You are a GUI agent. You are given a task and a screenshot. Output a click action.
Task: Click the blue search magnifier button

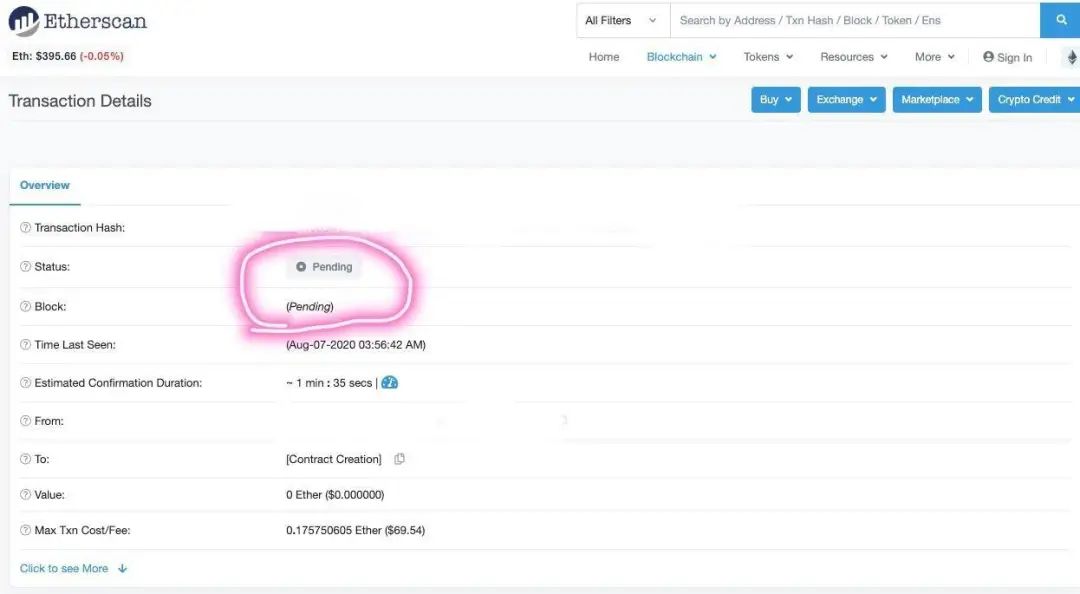[x=1060, y=20]
